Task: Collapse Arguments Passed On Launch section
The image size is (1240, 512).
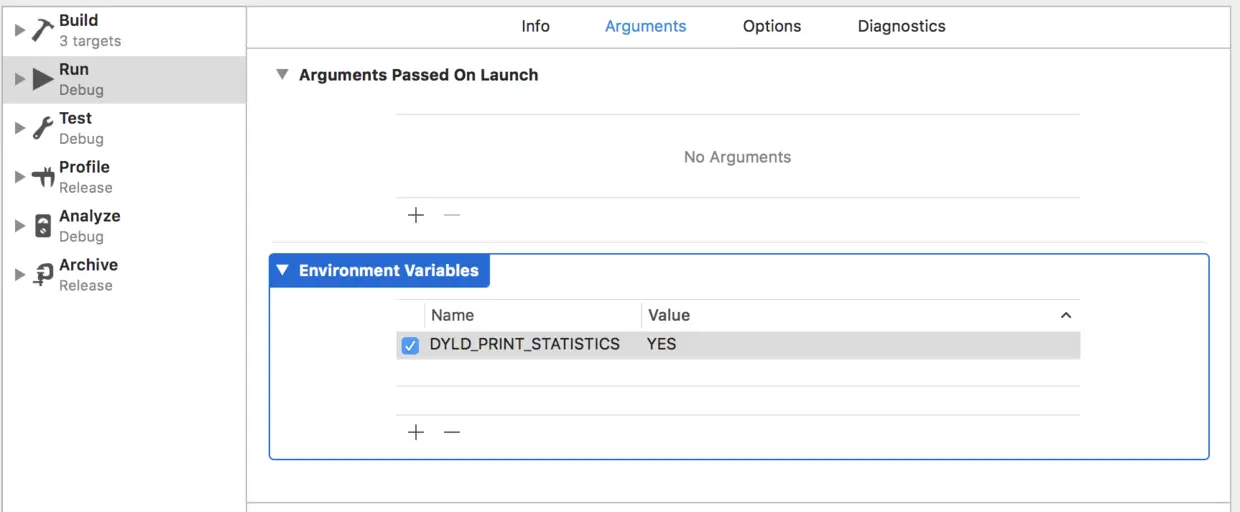Action: click(x=282, y=75)
